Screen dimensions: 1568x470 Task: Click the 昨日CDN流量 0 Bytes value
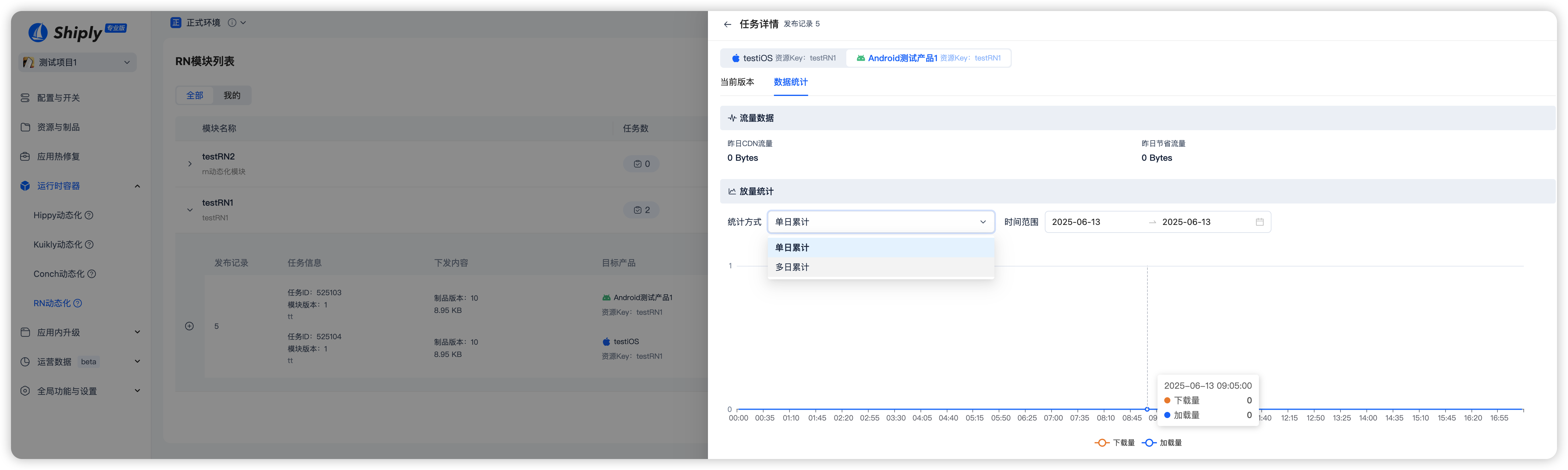pyautogui.click(x=742, y=158)
